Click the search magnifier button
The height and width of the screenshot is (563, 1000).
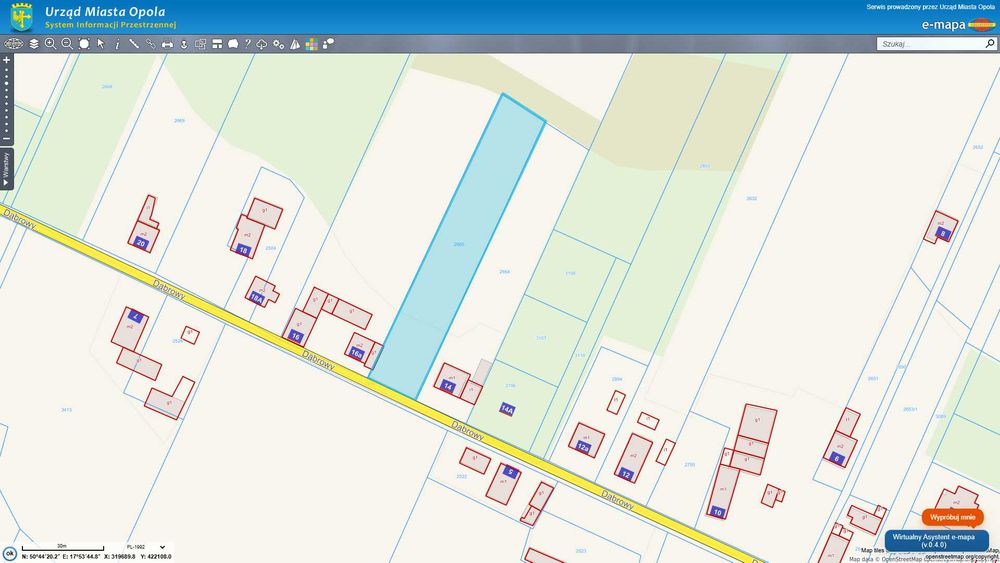990,44
